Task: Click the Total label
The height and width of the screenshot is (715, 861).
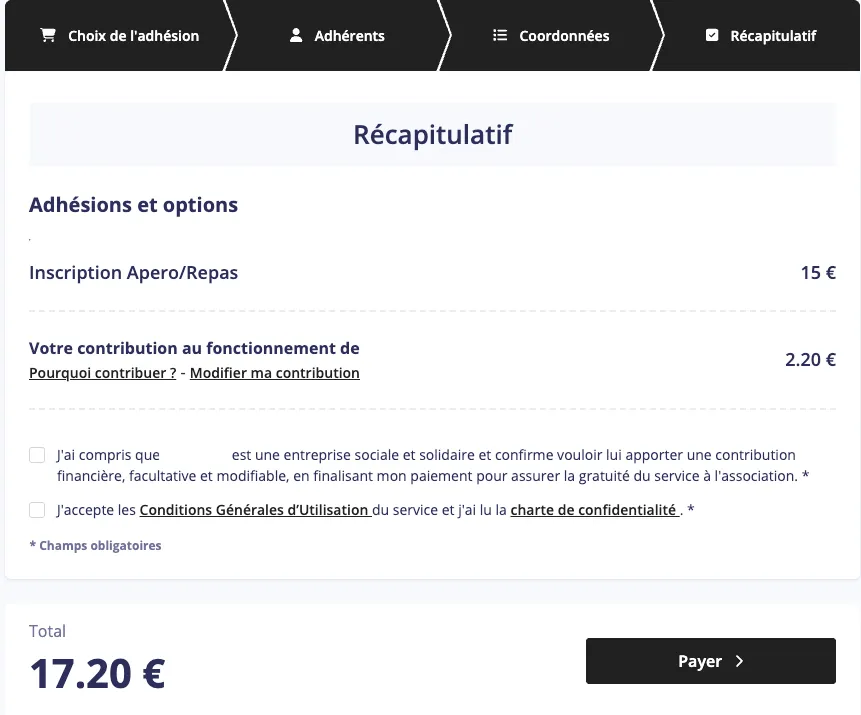Action: click(47, 631)
